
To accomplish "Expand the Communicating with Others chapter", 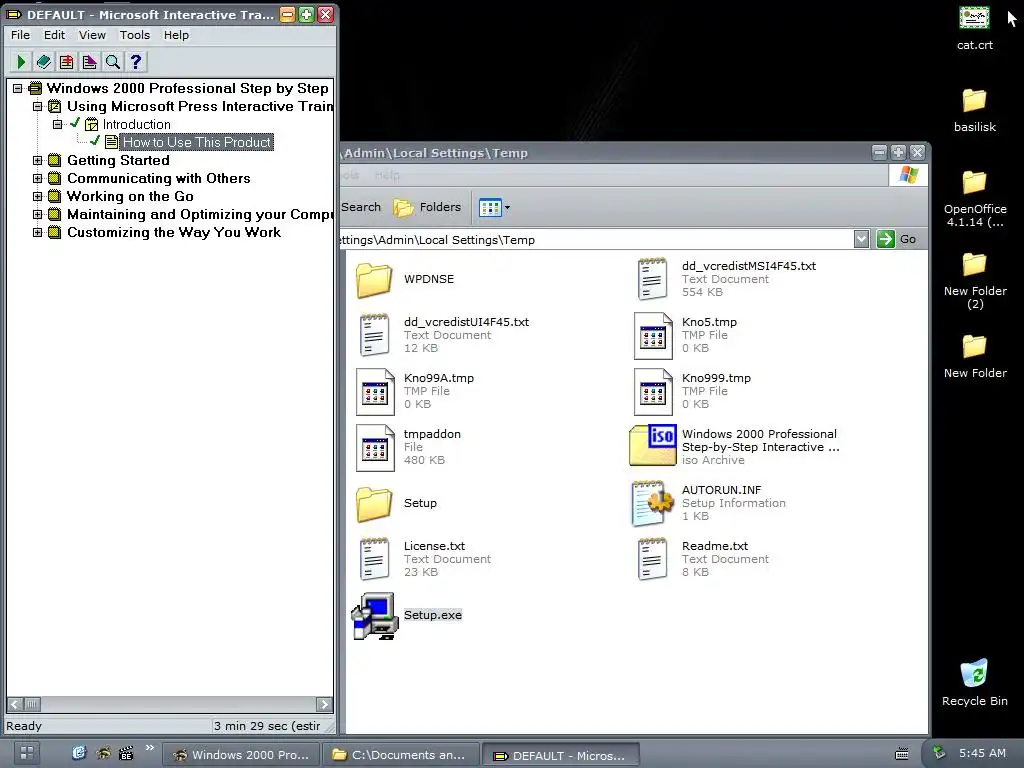I will point(37,178).
